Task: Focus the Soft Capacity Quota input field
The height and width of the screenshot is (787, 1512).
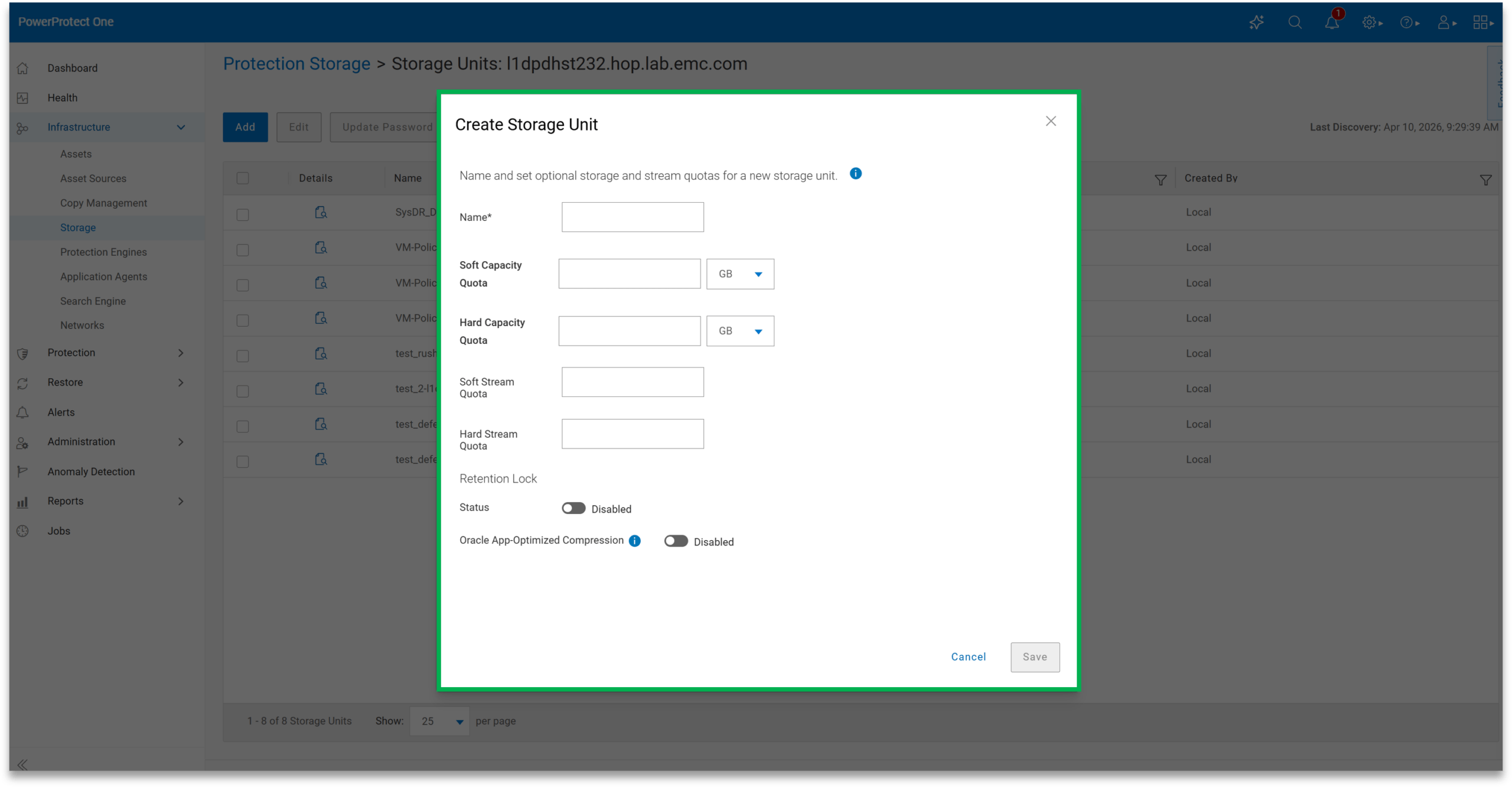Action: 629,274
